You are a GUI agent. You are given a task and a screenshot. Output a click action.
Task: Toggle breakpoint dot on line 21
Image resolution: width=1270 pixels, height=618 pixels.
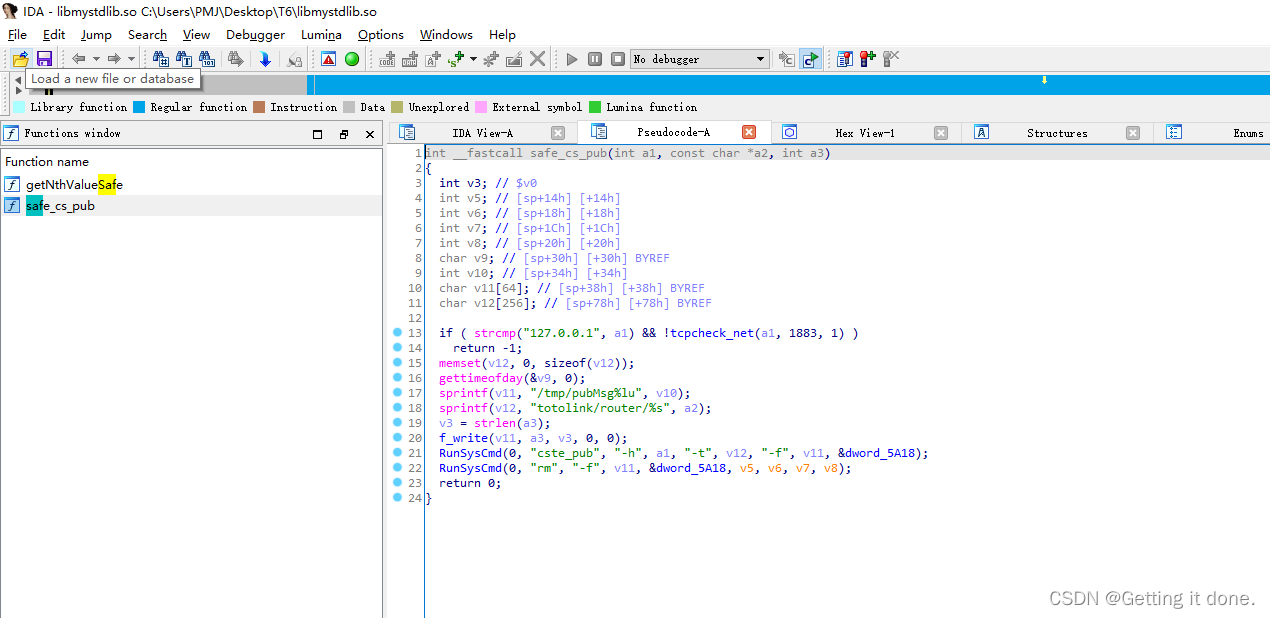coord(397,453)
